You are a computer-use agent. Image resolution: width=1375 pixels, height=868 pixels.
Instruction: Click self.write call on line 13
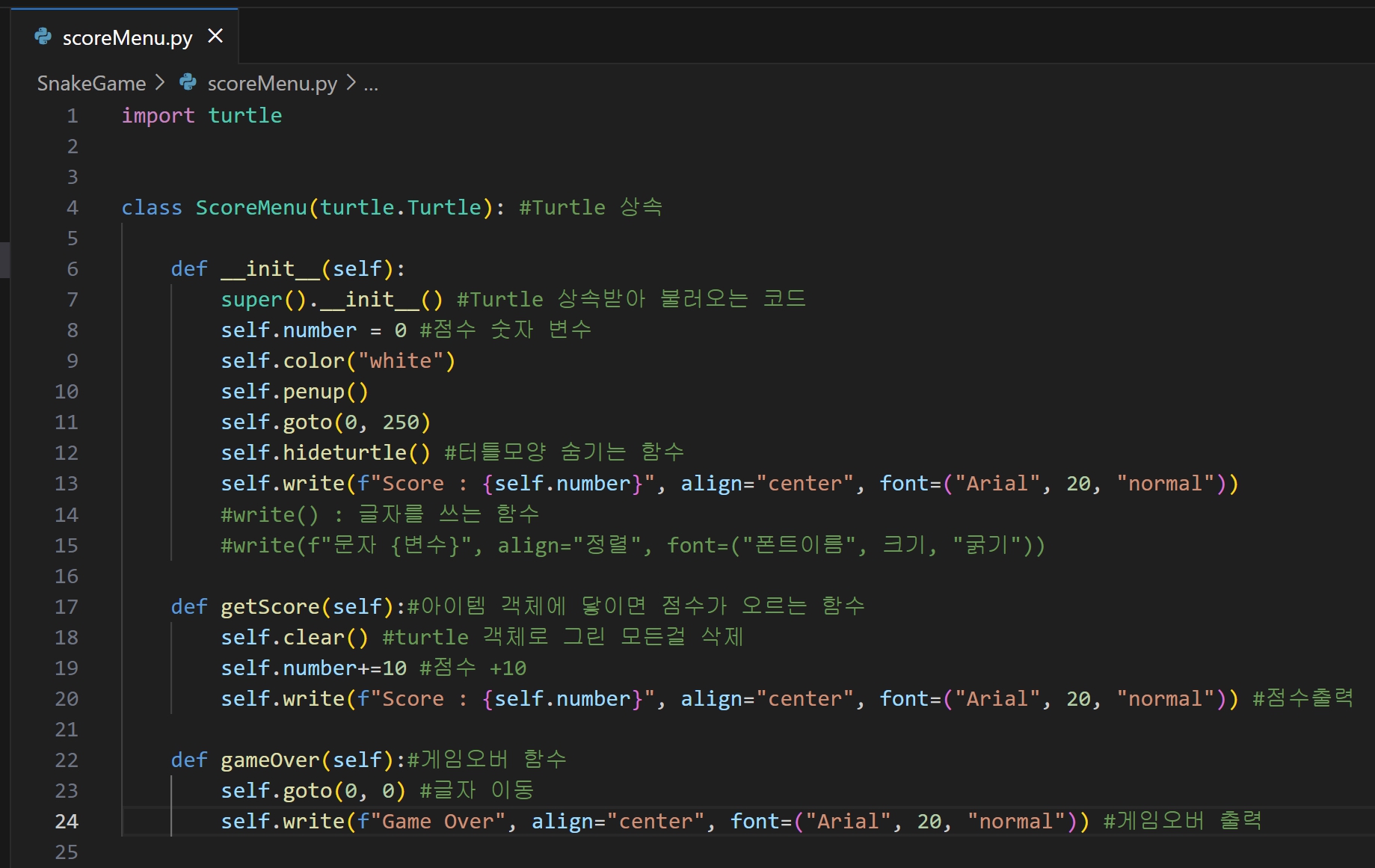point(730,484)
